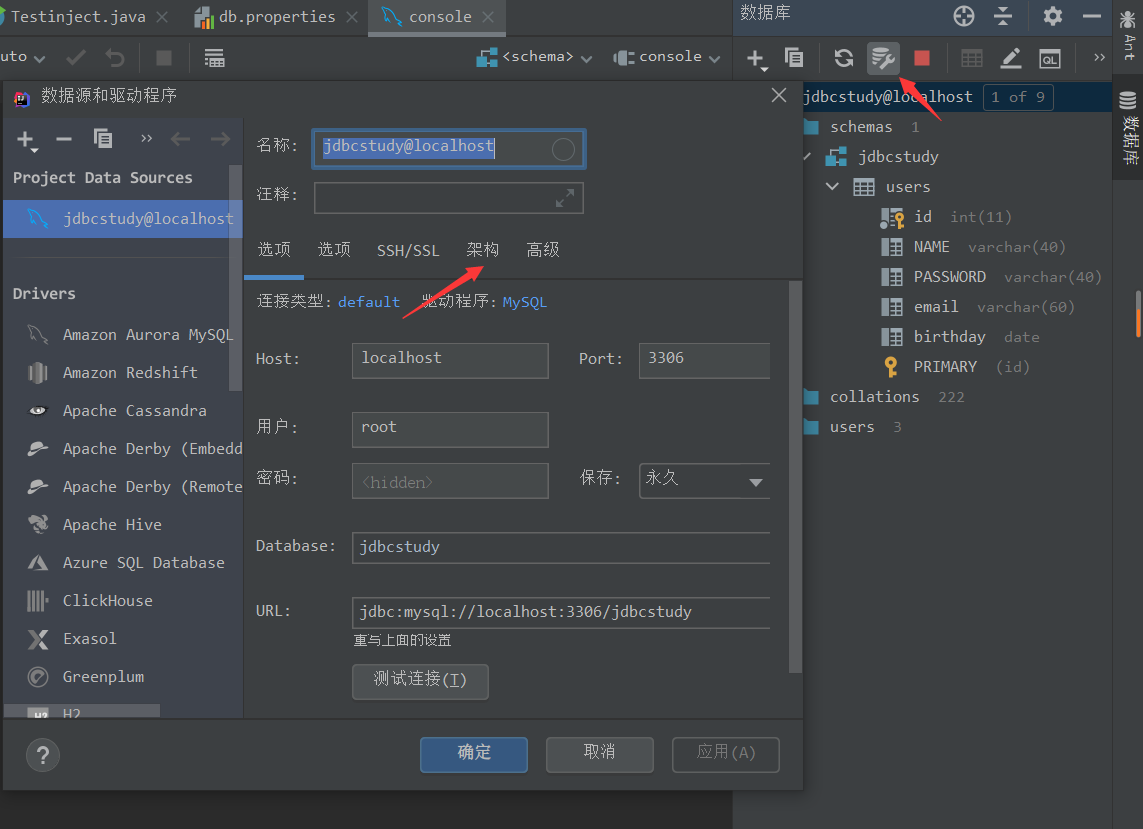Click the commit checkmark in console toolbar
Screen dimensions: 1143x829
tap(76, 57)
